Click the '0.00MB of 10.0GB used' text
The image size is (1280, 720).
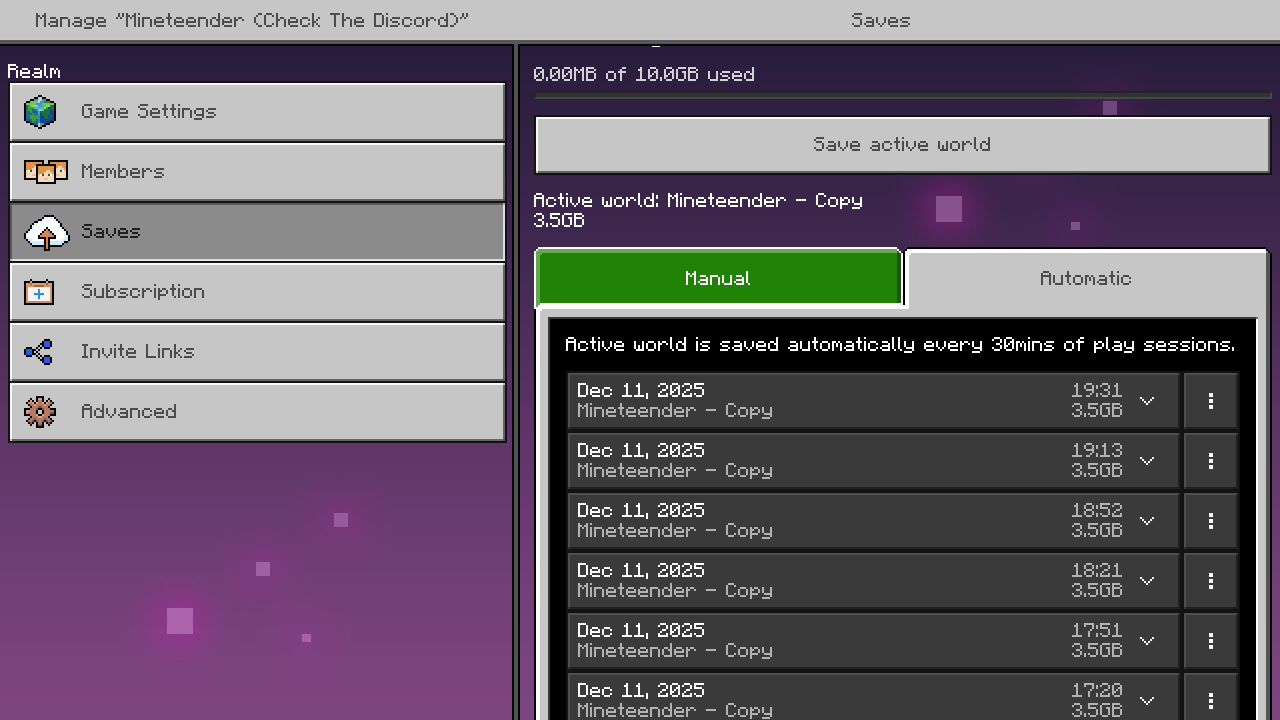[644, 75]
